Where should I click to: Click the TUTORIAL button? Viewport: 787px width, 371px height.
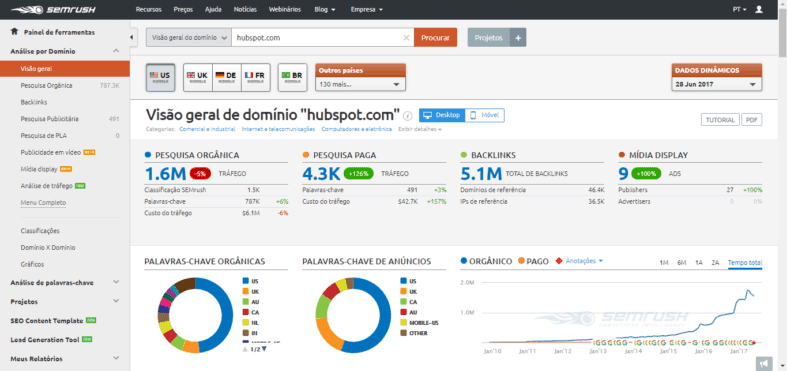coord(720,120)
